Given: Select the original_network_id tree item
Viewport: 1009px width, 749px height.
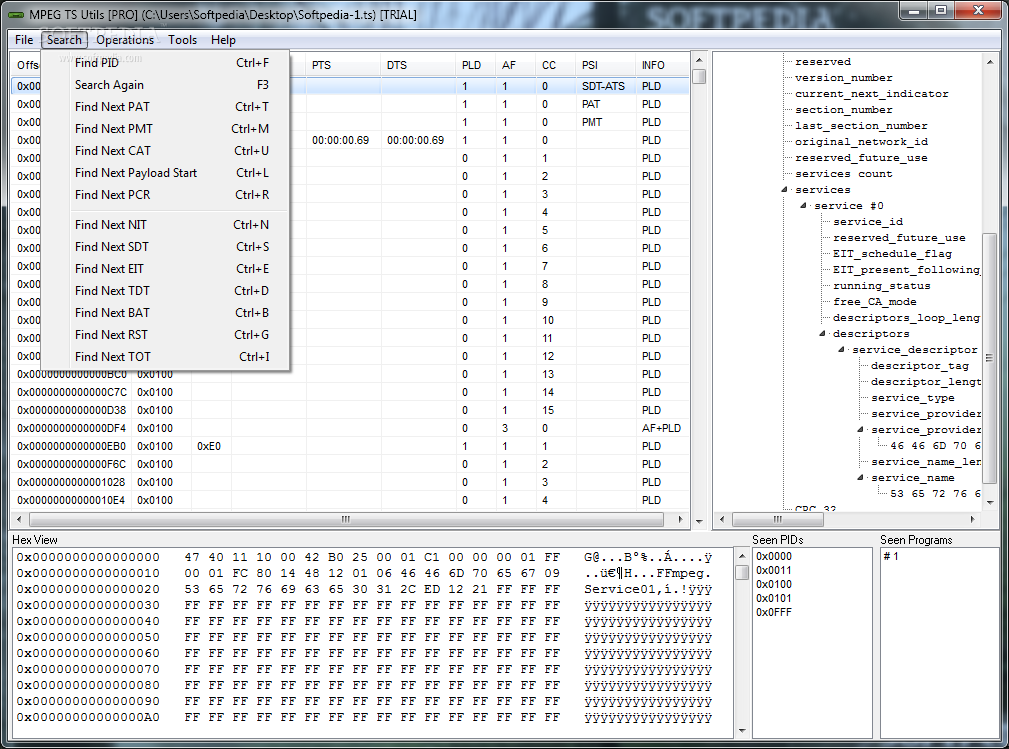Looking at the screenshot, I should (861, 142).
